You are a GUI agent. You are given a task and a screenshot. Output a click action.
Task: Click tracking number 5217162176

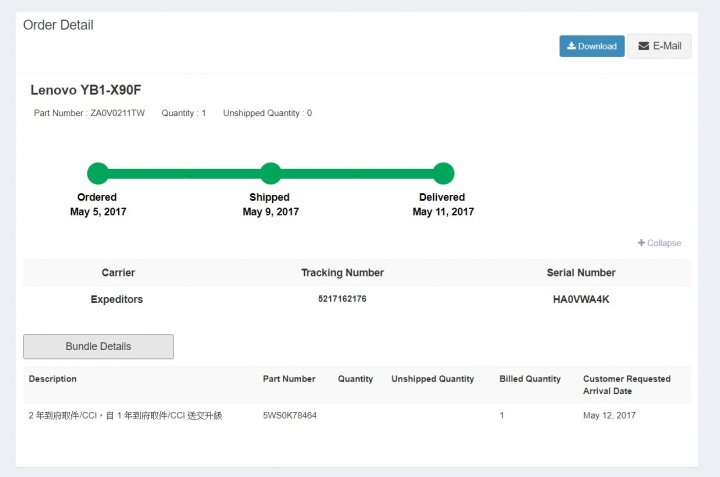pos(342,299)
